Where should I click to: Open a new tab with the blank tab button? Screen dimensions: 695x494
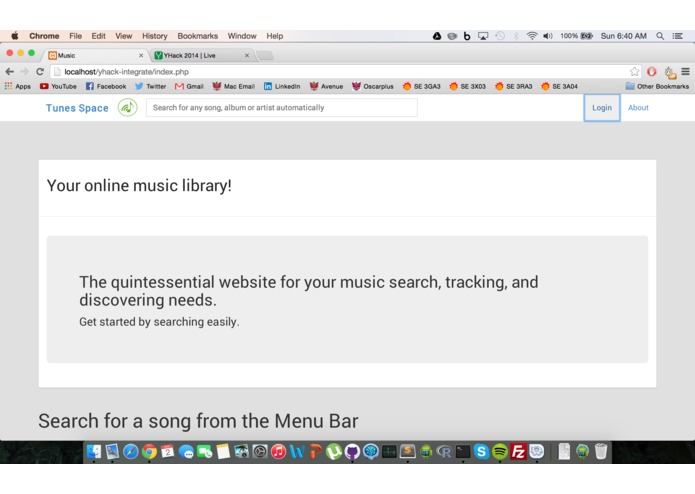(265, 55)
